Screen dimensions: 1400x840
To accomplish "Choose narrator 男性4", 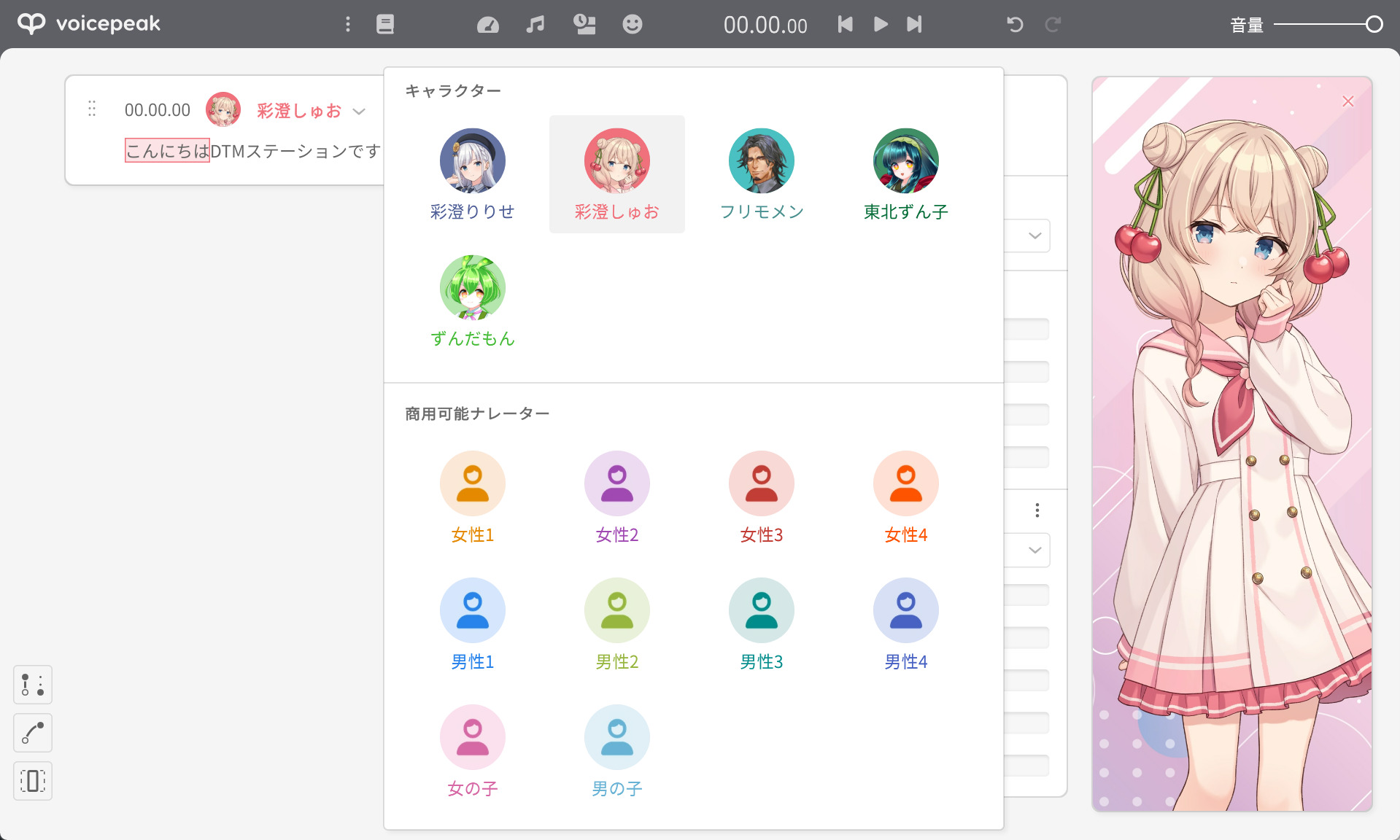I will click(906, 624).
